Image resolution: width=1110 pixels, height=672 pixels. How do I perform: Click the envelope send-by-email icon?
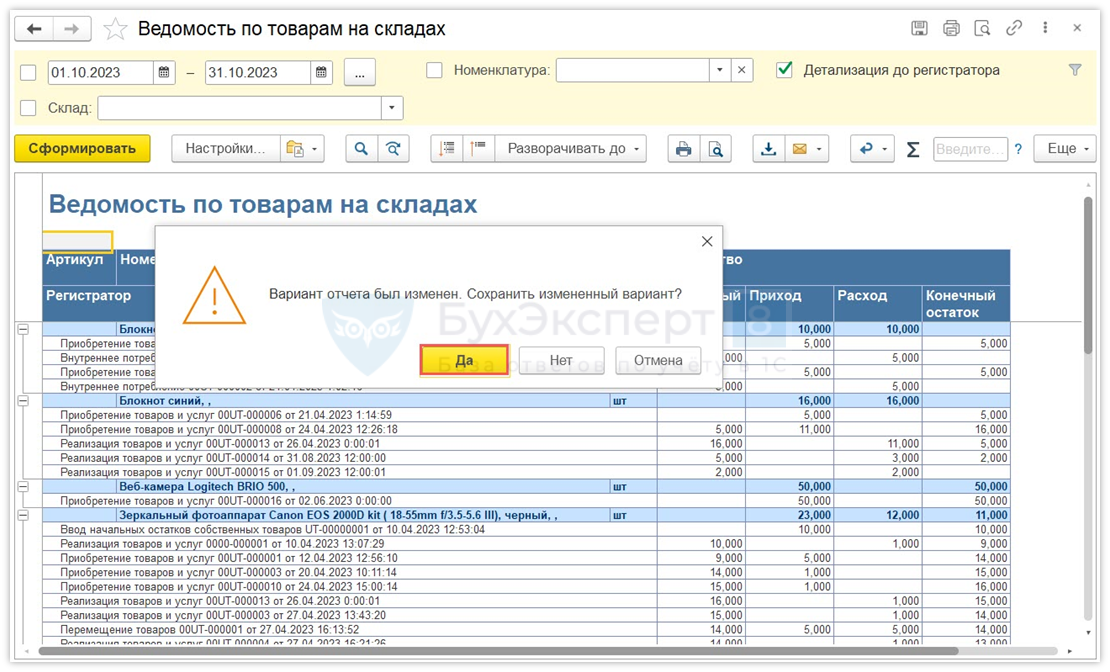point(799,149)
